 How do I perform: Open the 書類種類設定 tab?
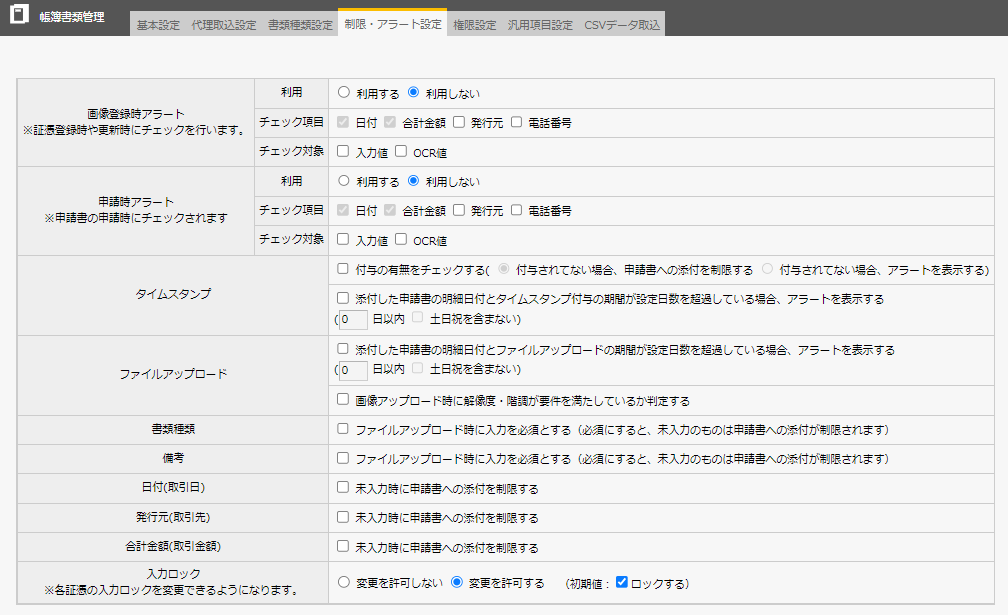click(300, 25)
